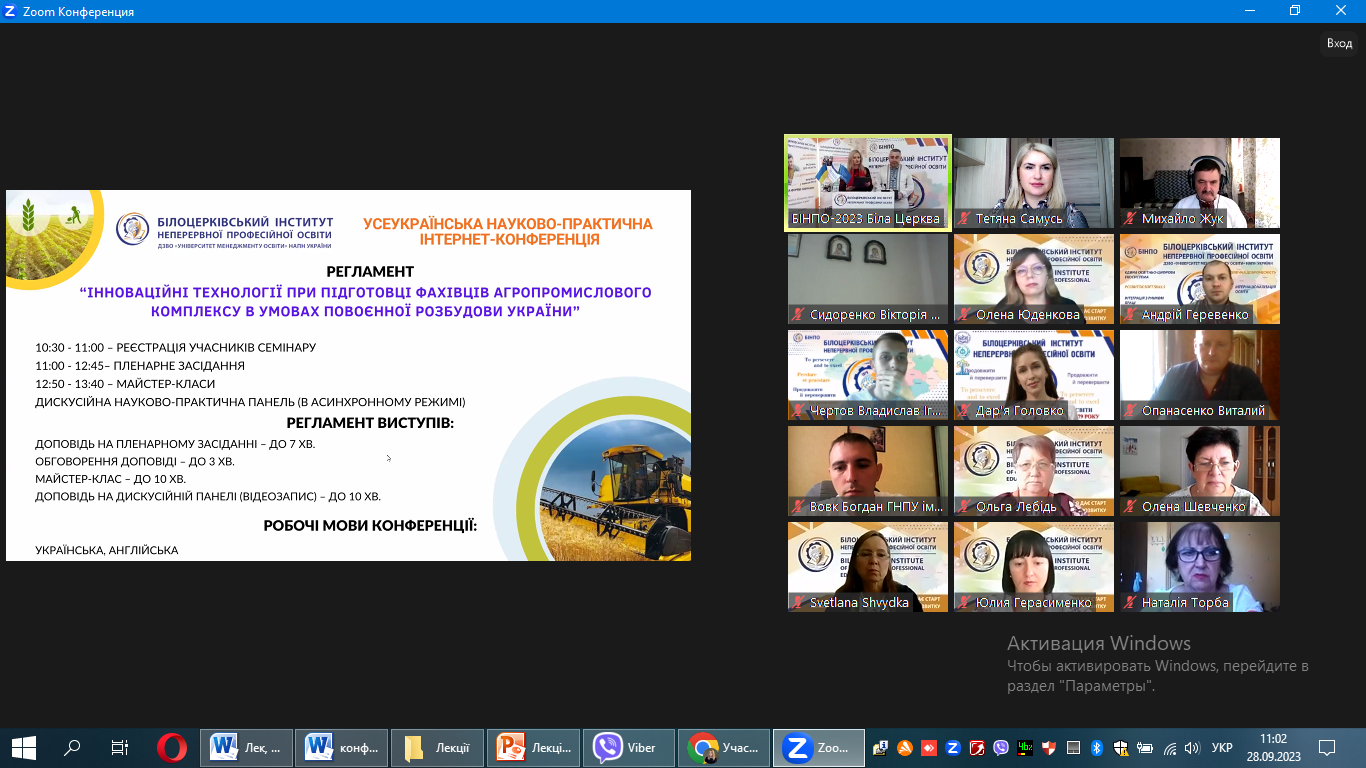Open the PowerPoint Лекції presentation taskbar button

(x=532, y=747)
